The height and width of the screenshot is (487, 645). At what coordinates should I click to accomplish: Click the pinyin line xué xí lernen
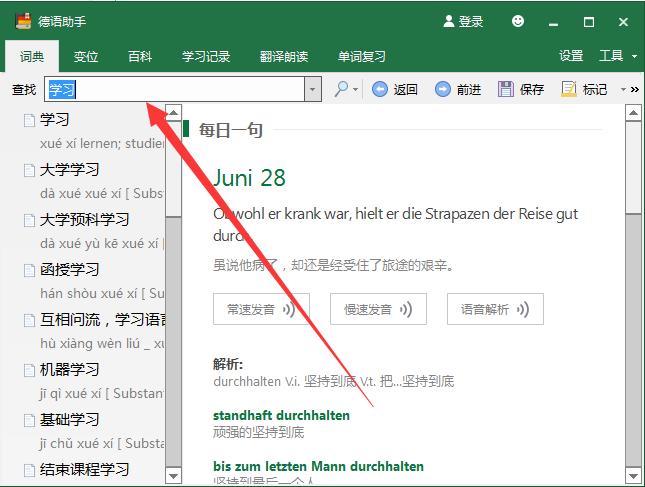click(x=102, y=144)
